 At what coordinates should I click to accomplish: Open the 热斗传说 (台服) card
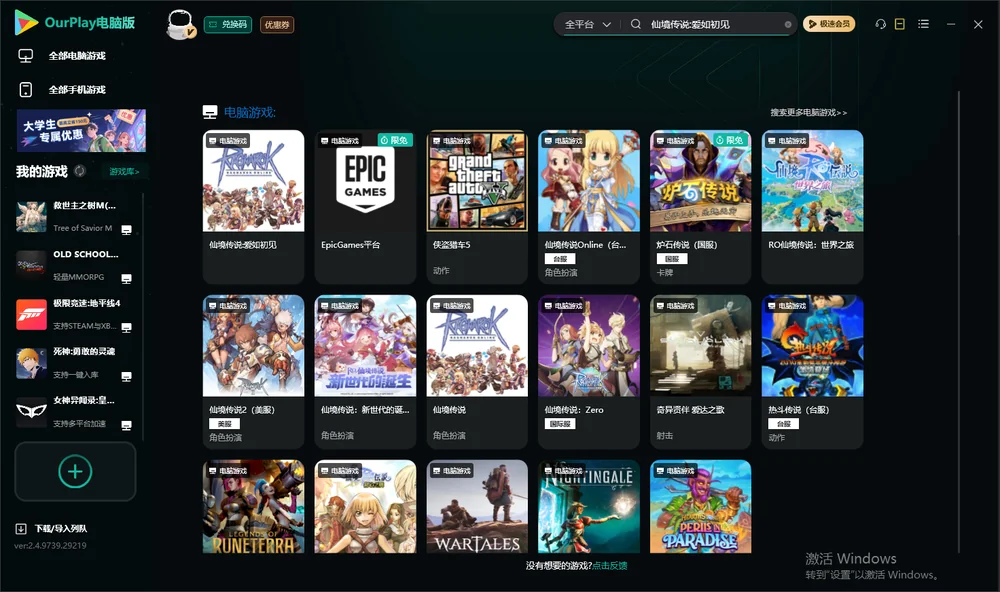pyautogui.click(x=812, y=372)
